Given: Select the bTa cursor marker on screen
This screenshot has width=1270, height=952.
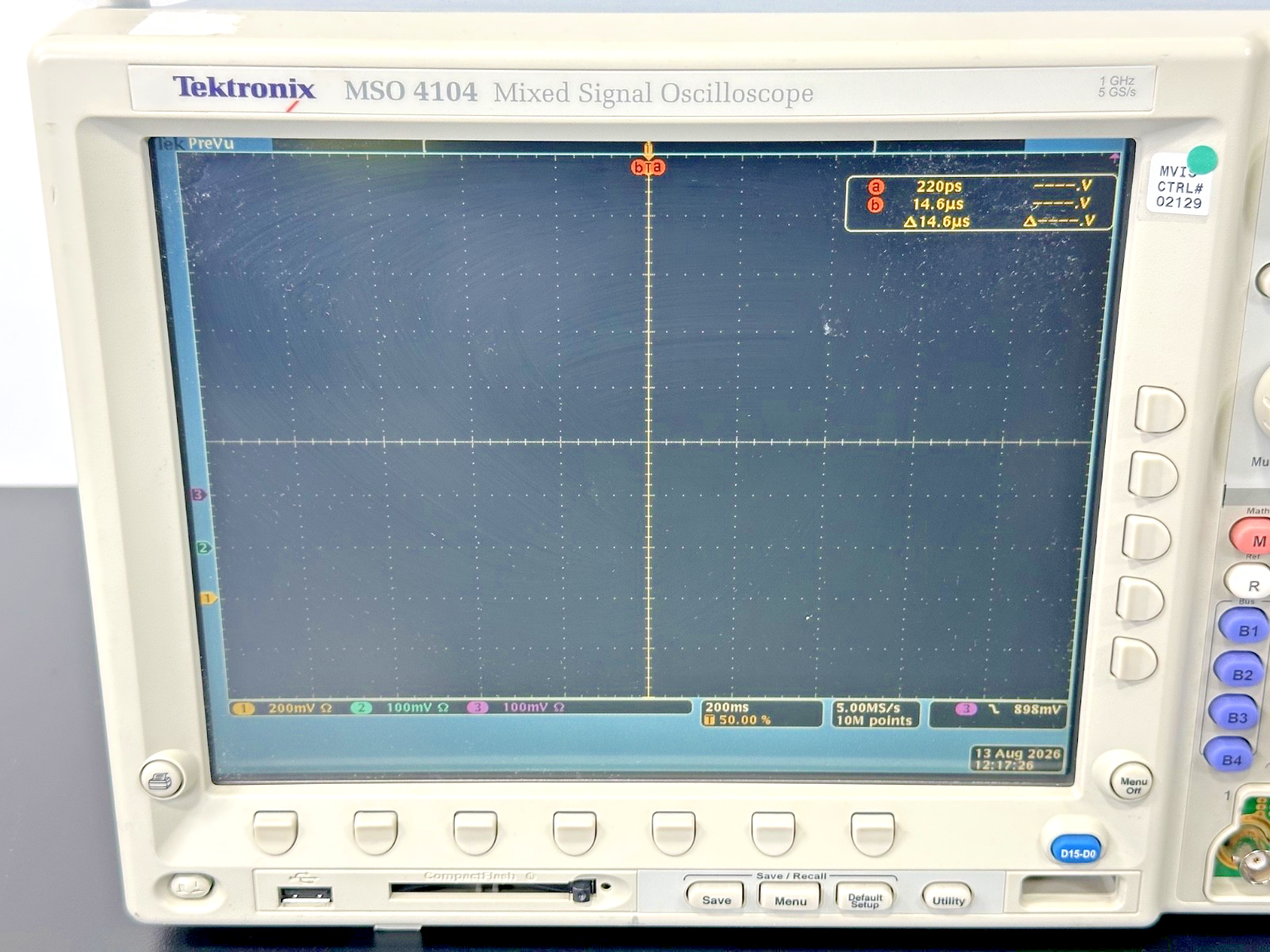Looking at the screenshot, I should pos(648,167).
